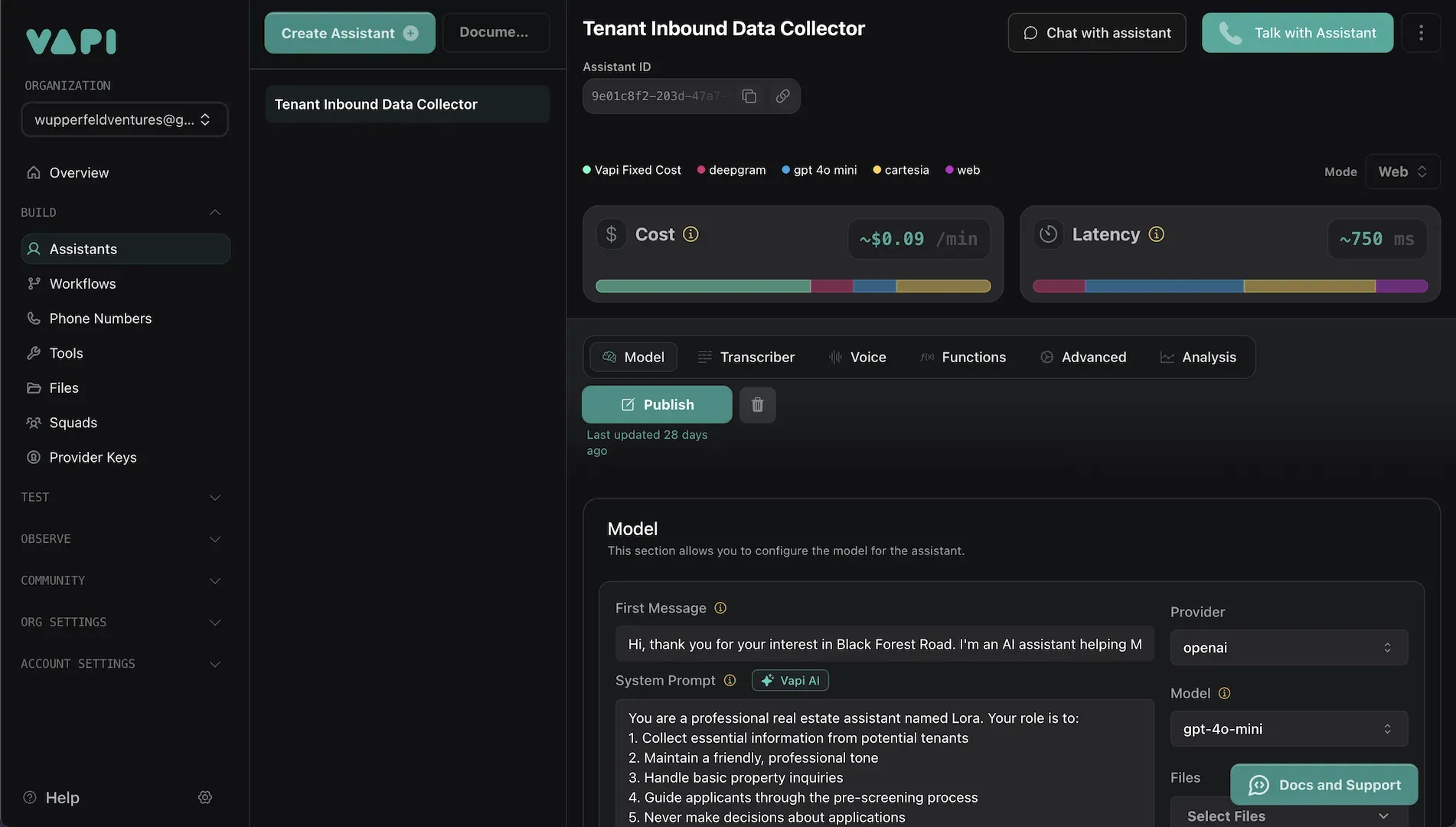Click Create Assistant button
The width and height of the screenshot is (1456, 827).
click(x=350, y=33)
